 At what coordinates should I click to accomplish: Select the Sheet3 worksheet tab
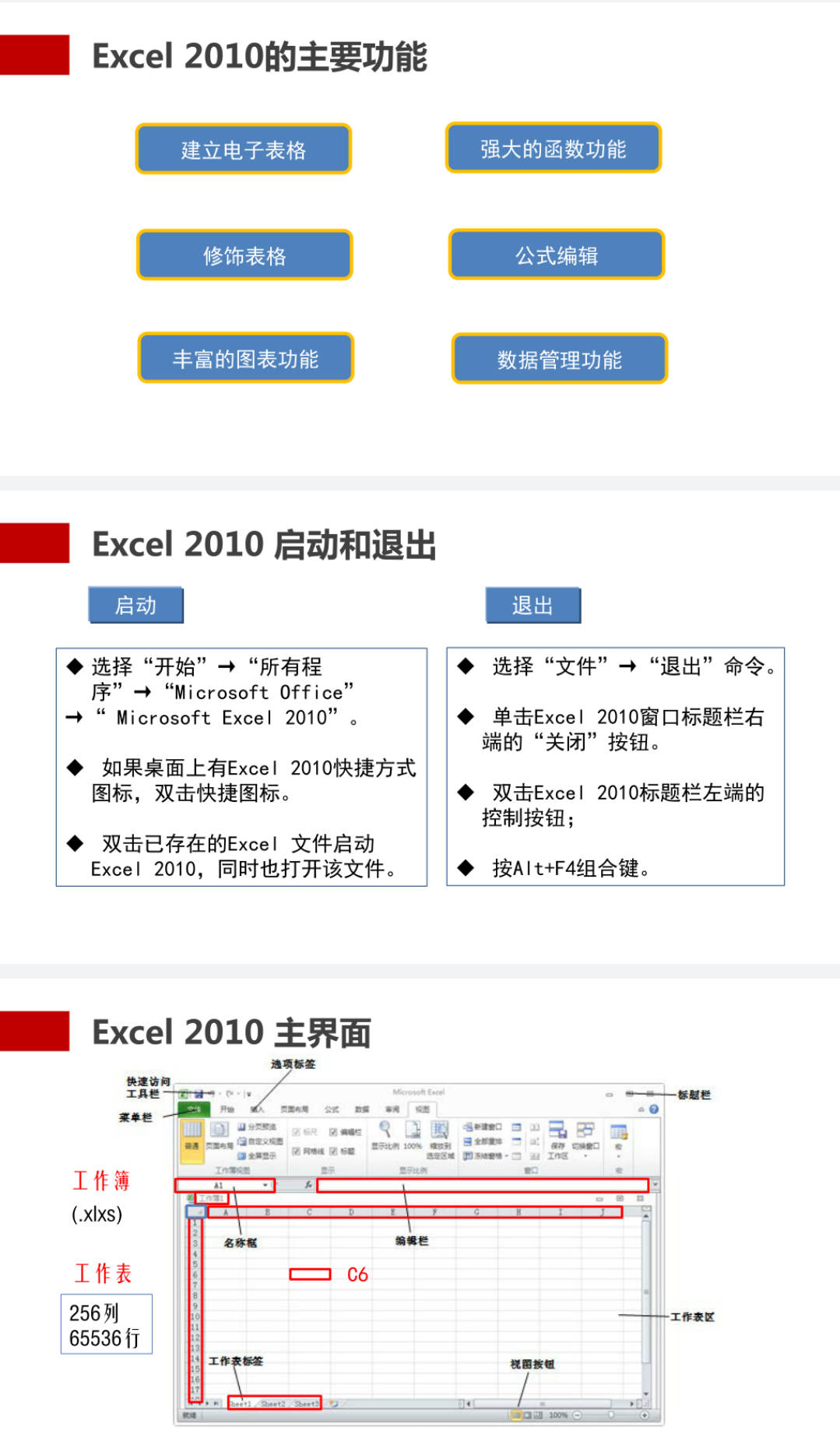(x=306, y=1403)
